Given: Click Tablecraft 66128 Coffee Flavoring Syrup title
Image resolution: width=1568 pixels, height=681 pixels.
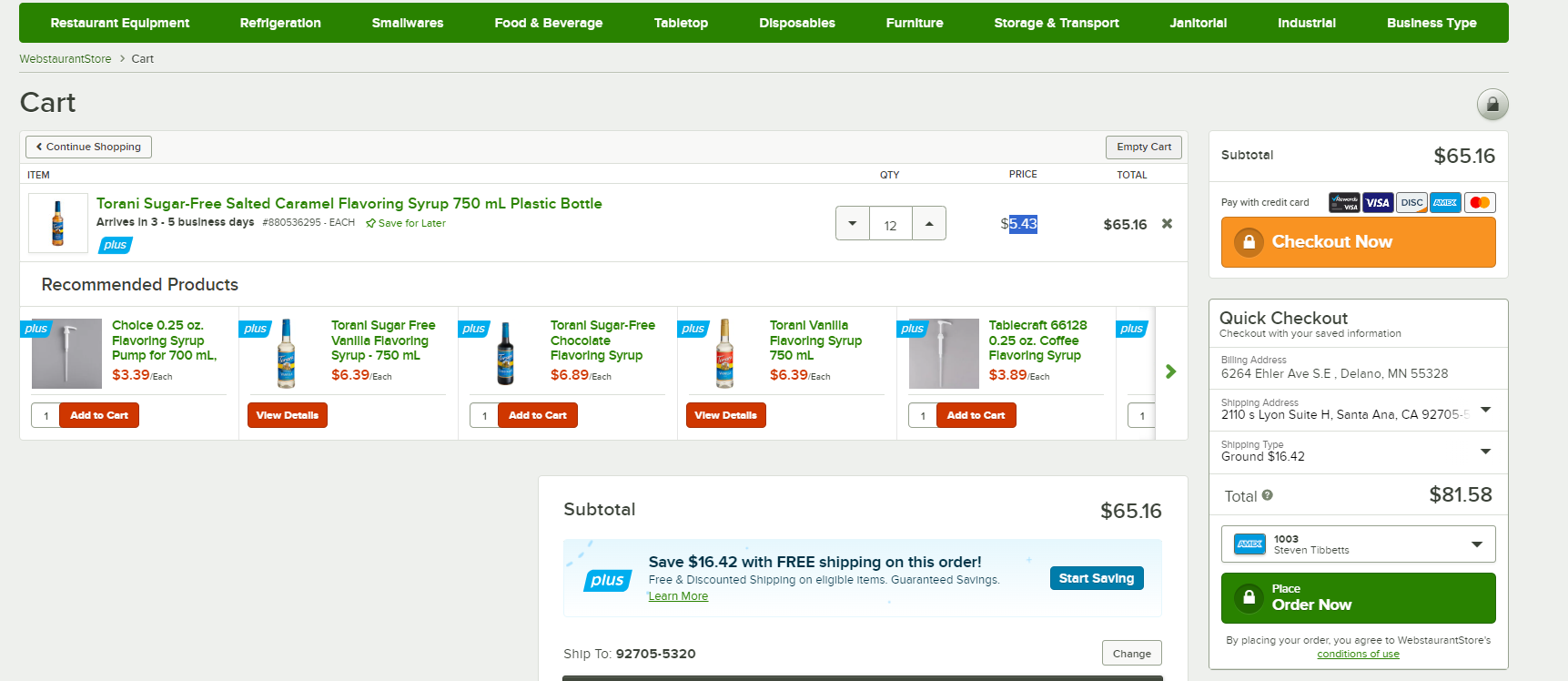Looking at the screenshot, I should [1038, 340].
